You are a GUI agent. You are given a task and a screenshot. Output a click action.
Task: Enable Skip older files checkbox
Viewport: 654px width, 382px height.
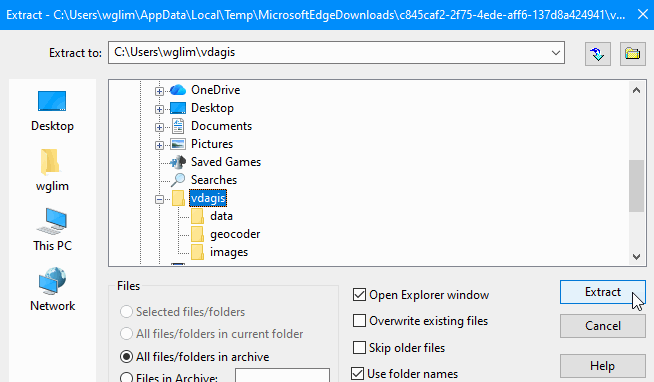tap(359, 347)
